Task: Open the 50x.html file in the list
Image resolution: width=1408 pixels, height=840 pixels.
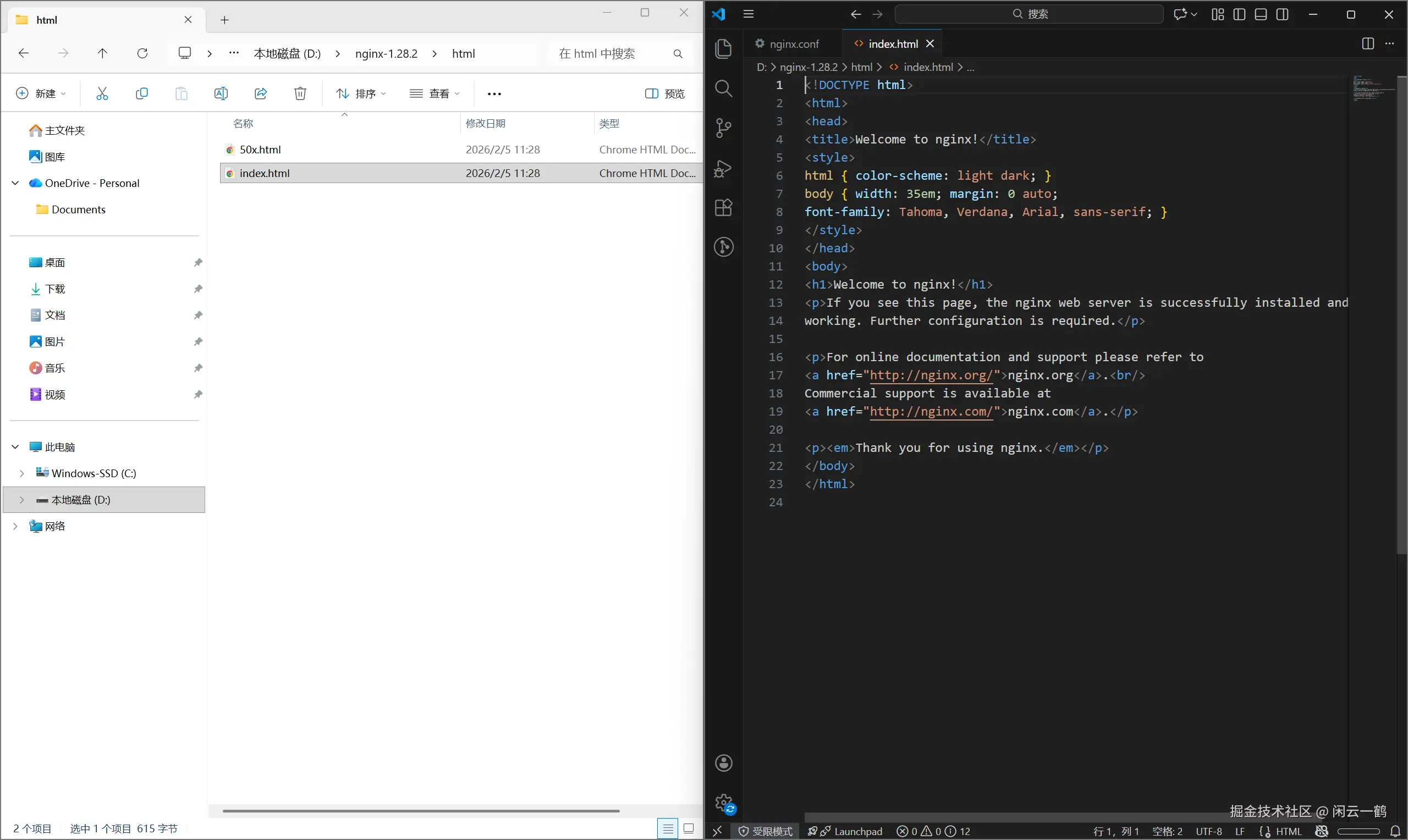Action: pyautogui.click(x=260, y=150)
